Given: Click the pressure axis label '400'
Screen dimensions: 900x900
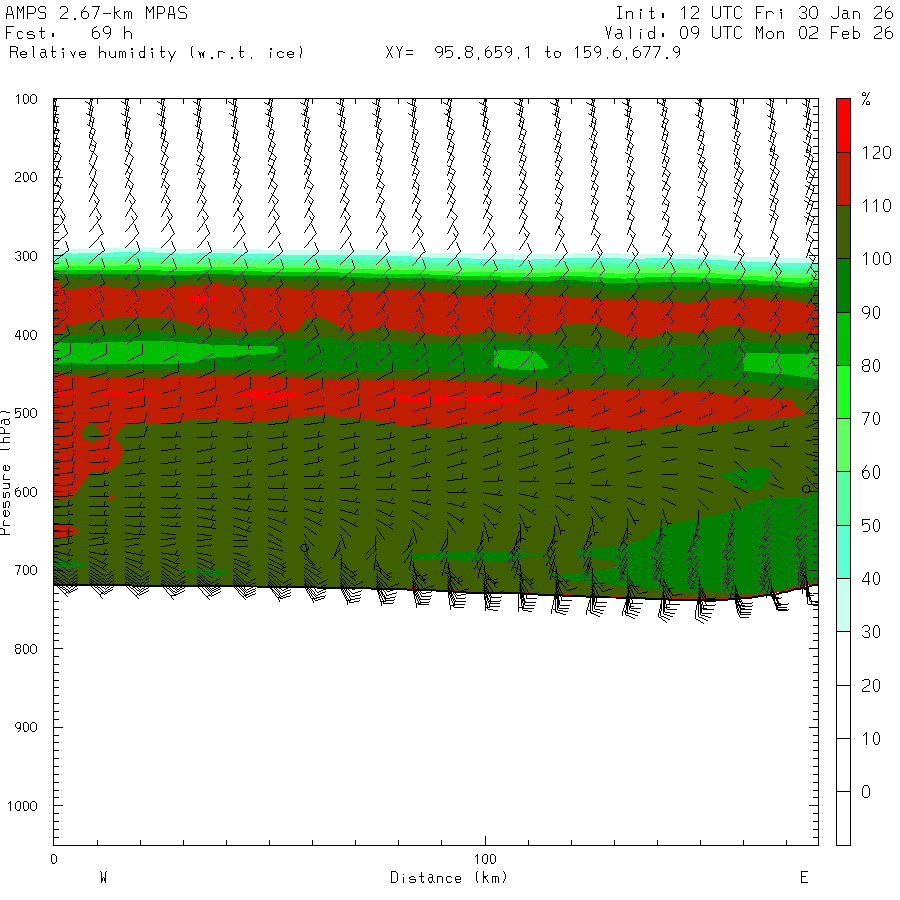Looking at the screenshot, I should [26, 335].
